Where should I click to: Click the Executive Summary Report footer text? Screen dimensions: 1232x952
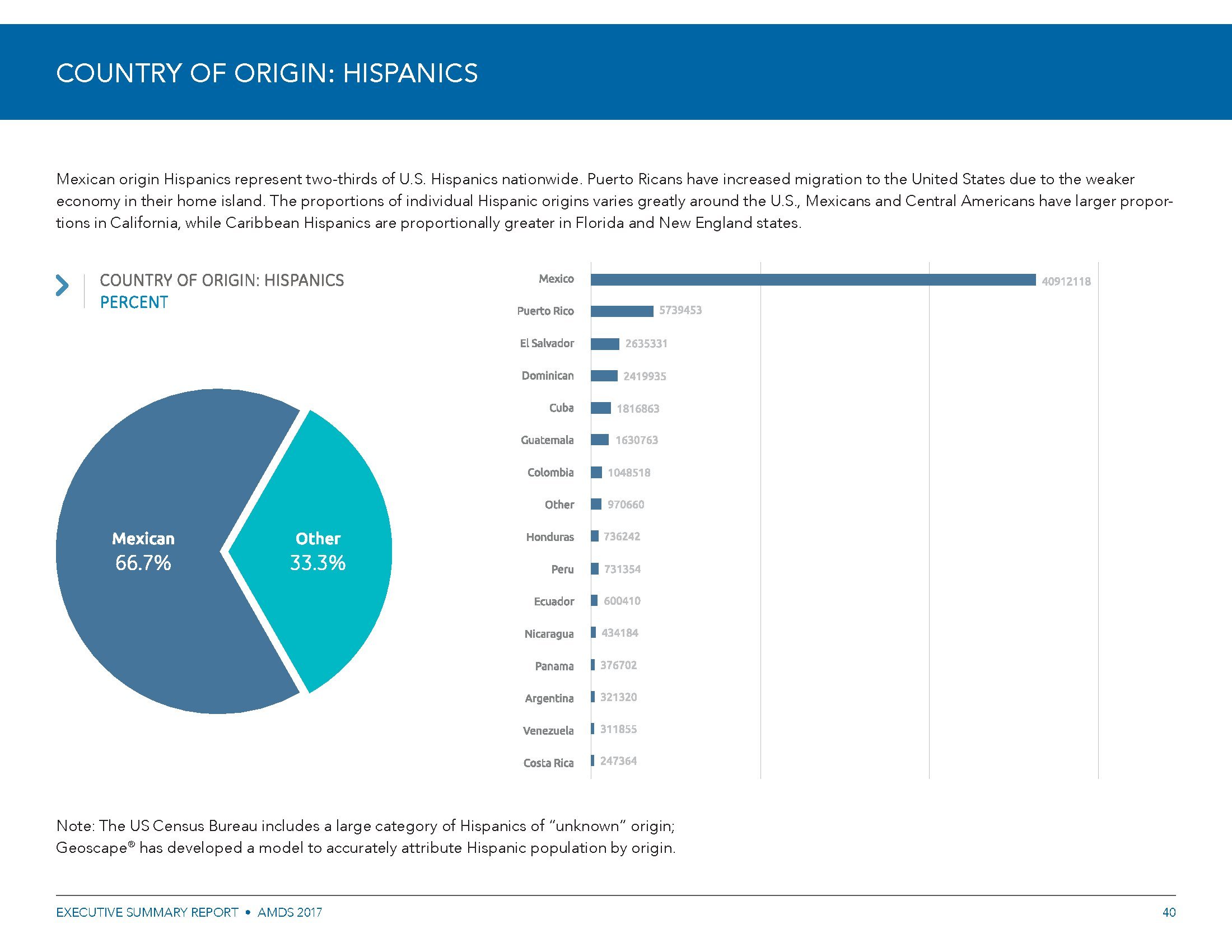[147, 913]
